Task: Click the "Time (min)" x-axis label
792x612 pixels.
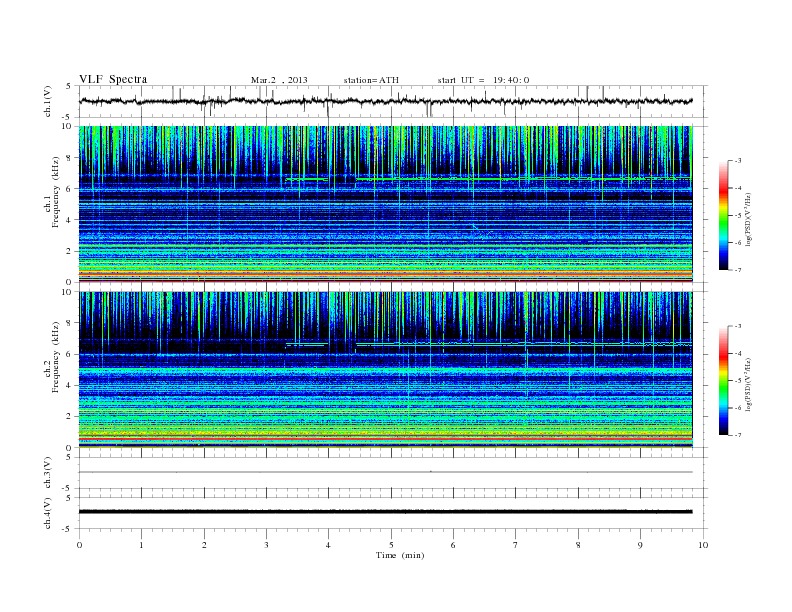Action: pos(400,555)
